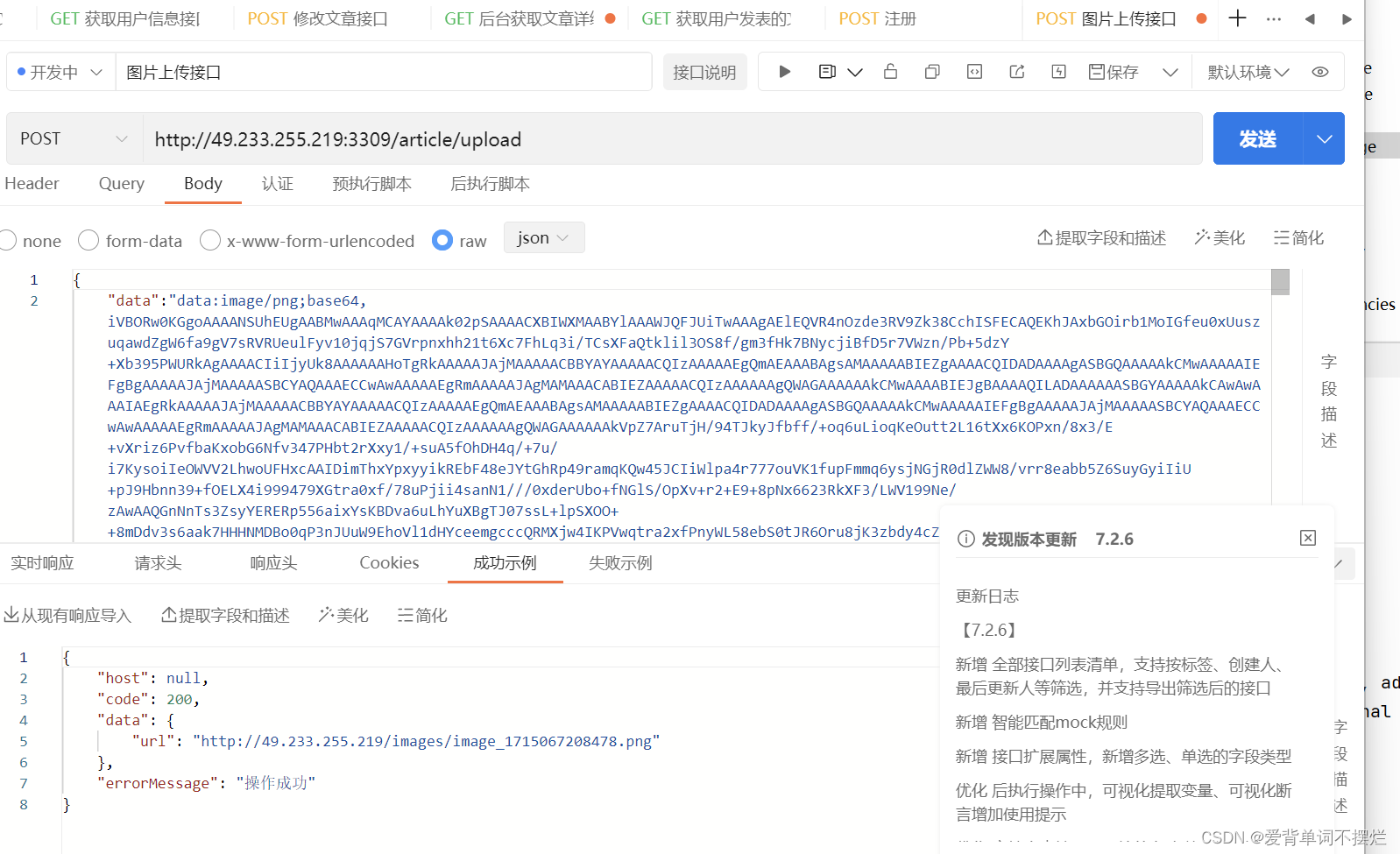The height and width of the screenshot is (854, 1400).
Task: Click the lightning mock icon
Action: 1058,72
